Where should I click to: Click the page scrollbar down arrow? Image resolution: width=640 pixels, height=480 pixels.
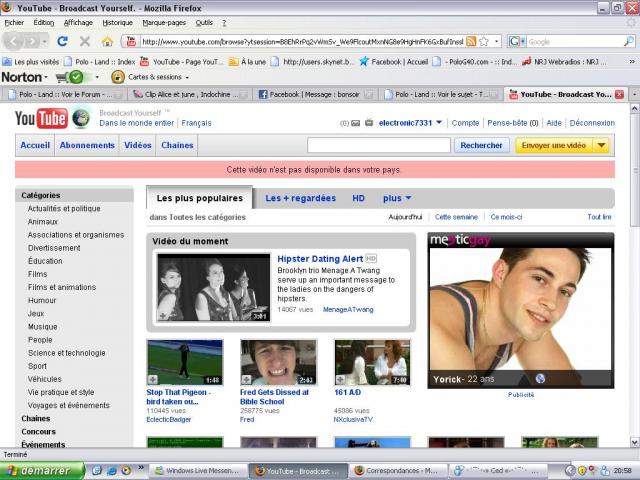coord(635,442)
